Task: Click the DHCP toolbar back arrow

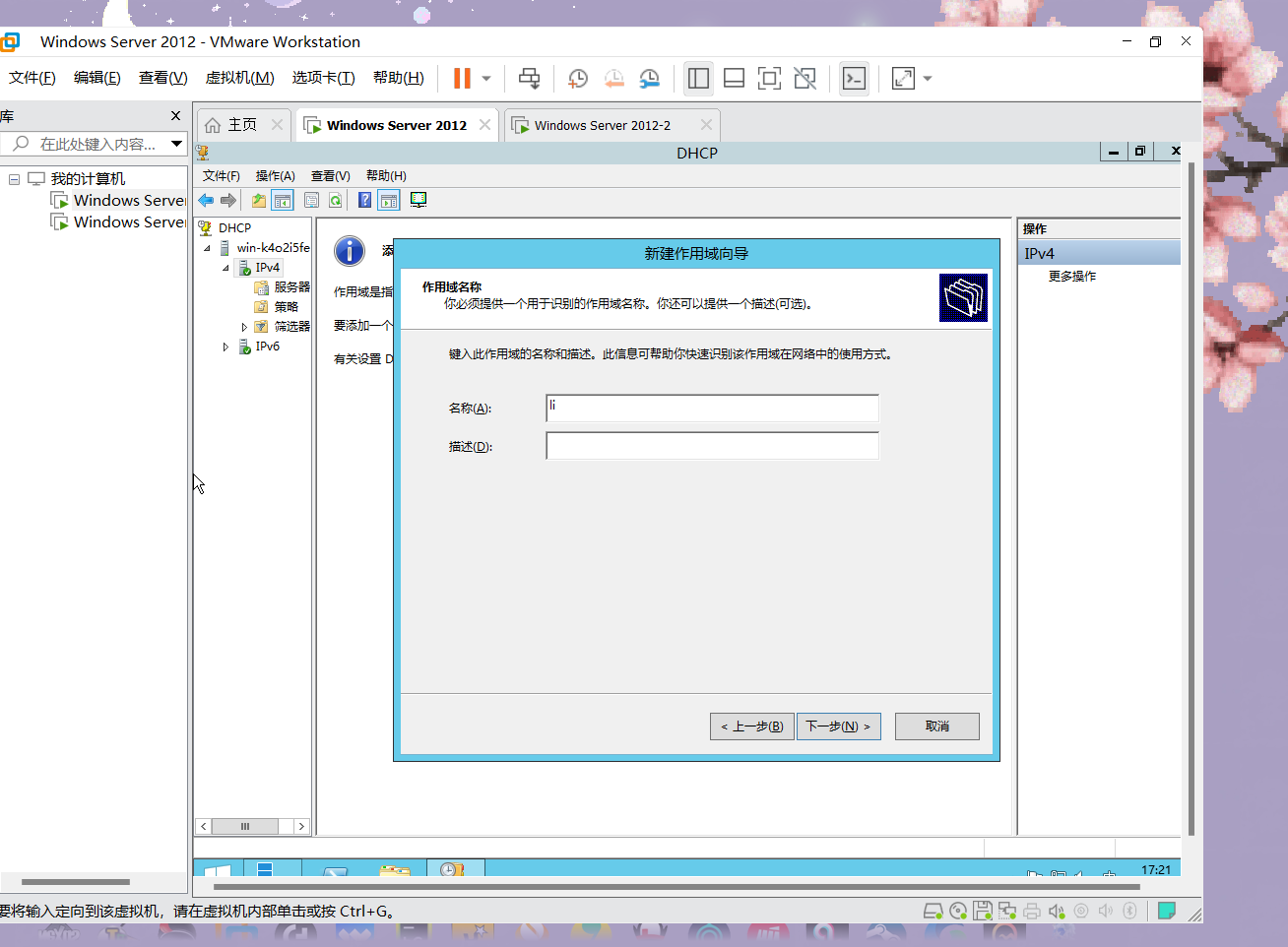Action: (206, 201)
